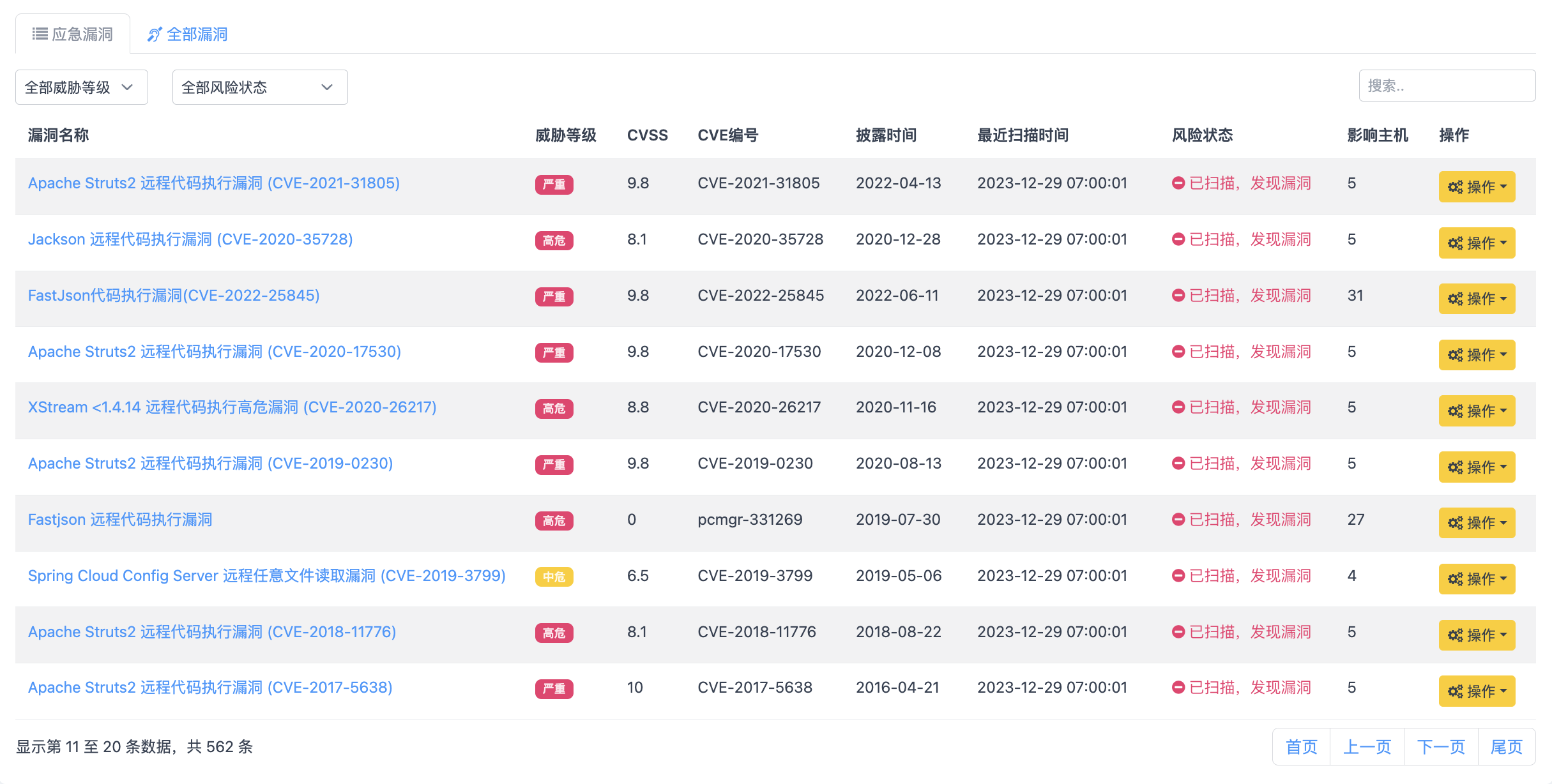Open the 全部威胁等级 filter dropdown
1552x784 pixels.
pos(81,87)
